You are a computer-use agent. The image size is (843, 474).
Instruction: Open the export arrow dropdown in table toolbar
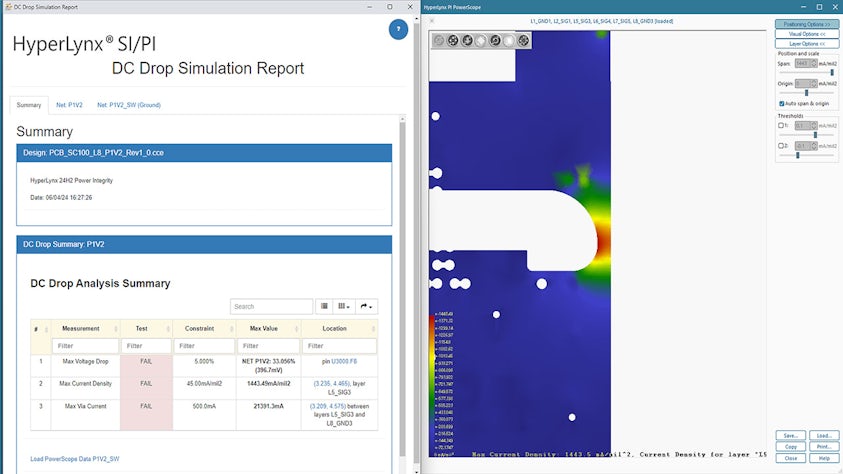click(x=366, y=306)
